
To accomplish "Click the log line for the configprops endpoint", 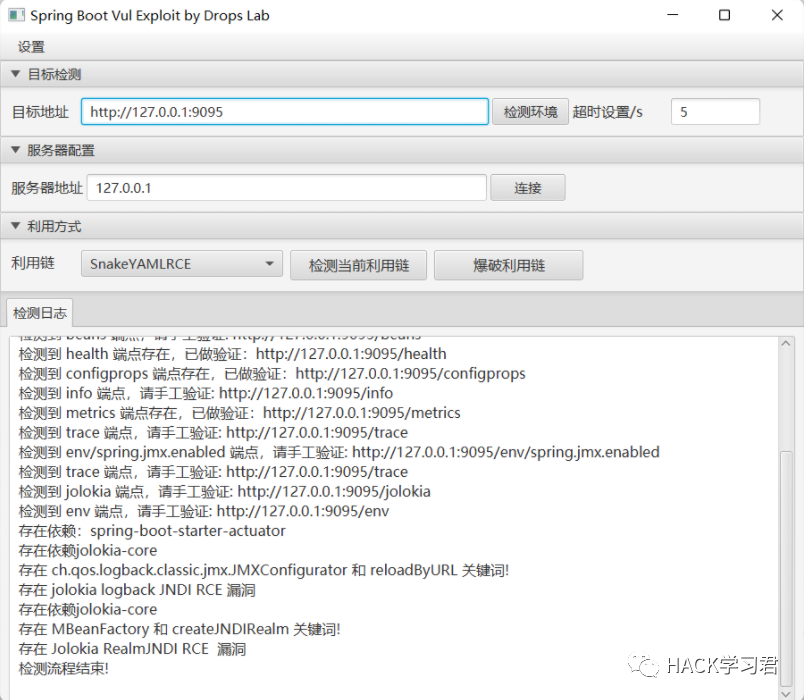I will pos(272,373).
